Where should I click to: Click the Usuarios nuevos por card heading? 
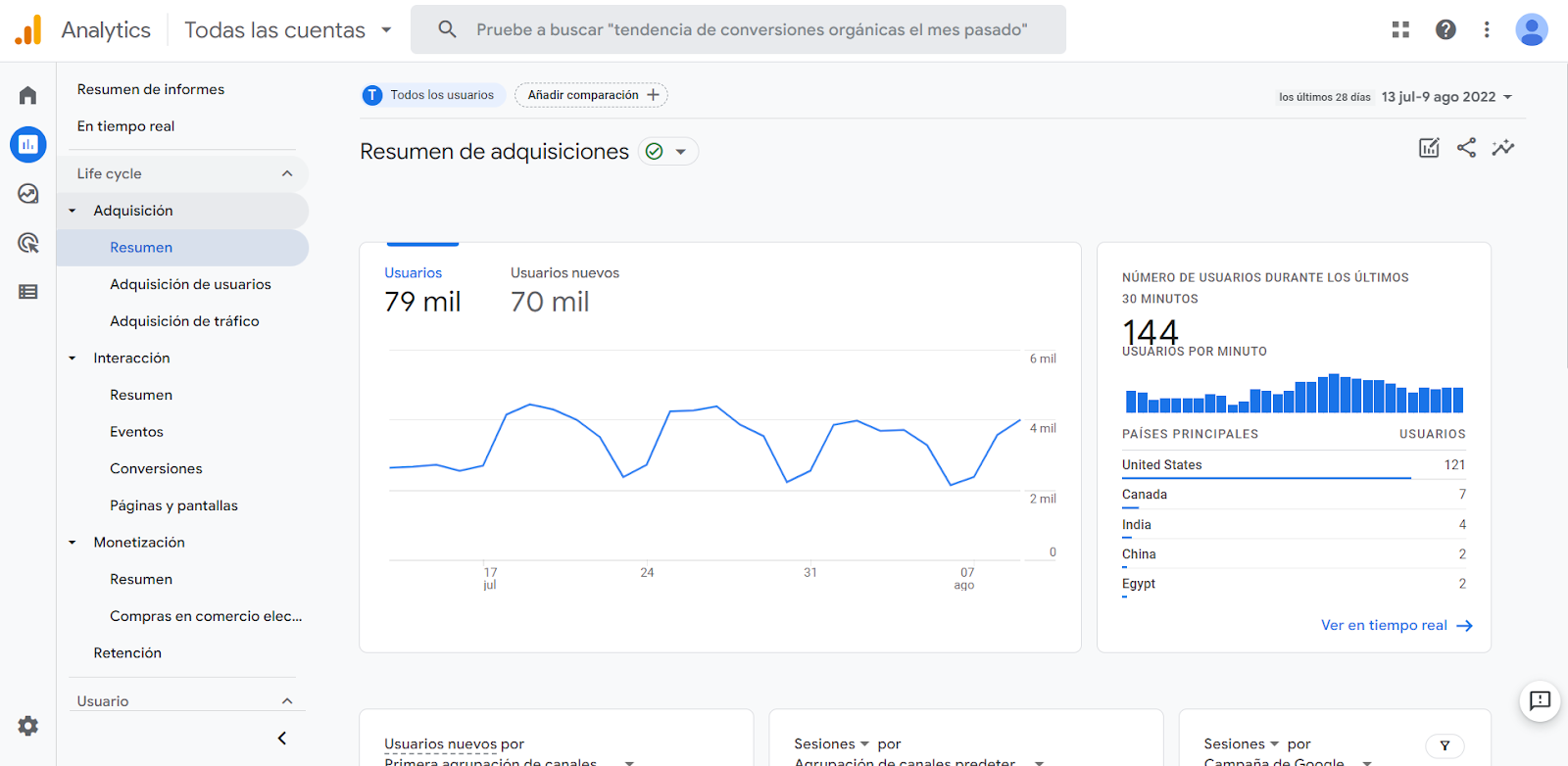tap(454, 744)
